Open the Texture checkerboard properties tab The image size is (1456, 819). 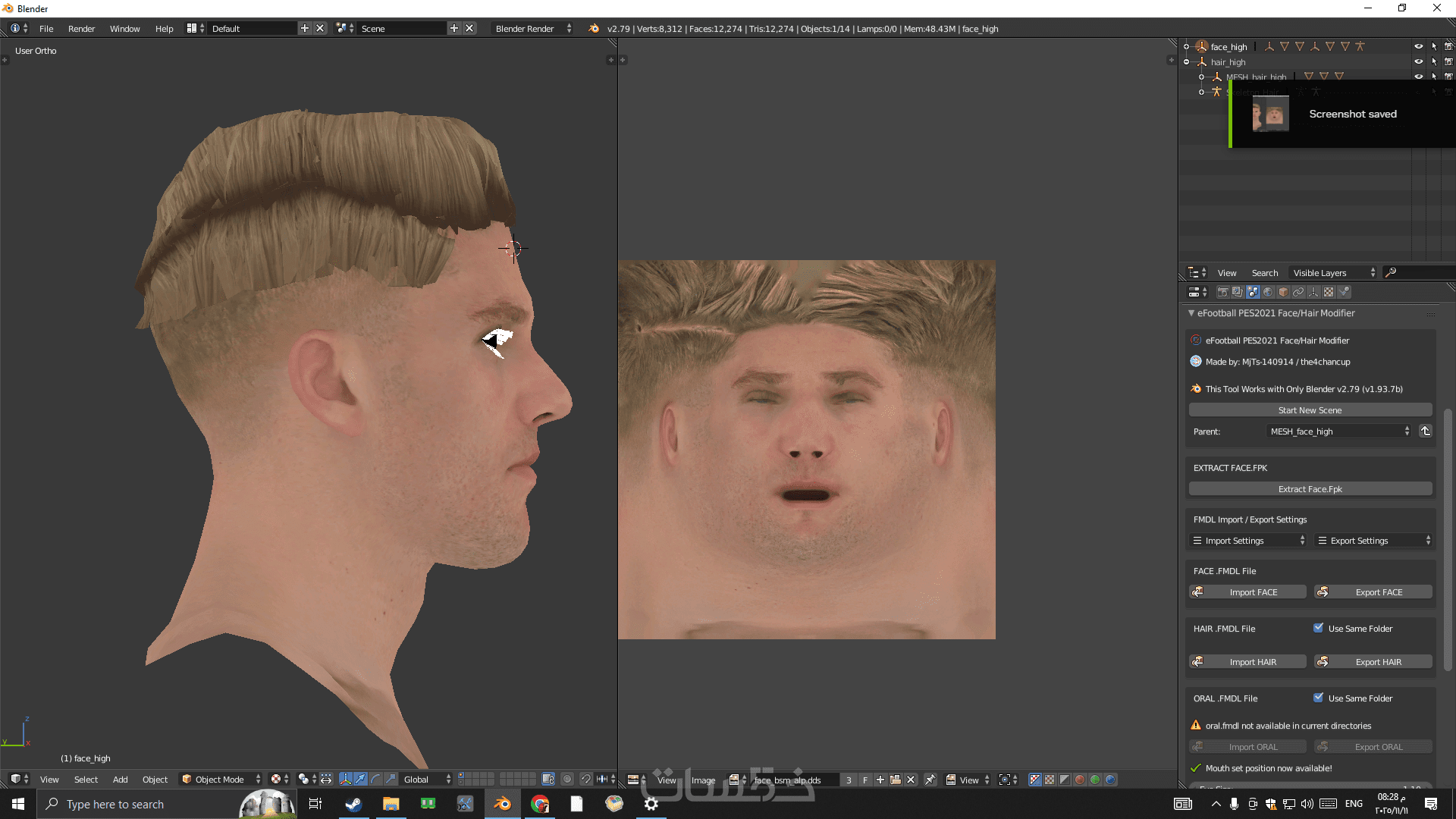(x=1329, y=292)
